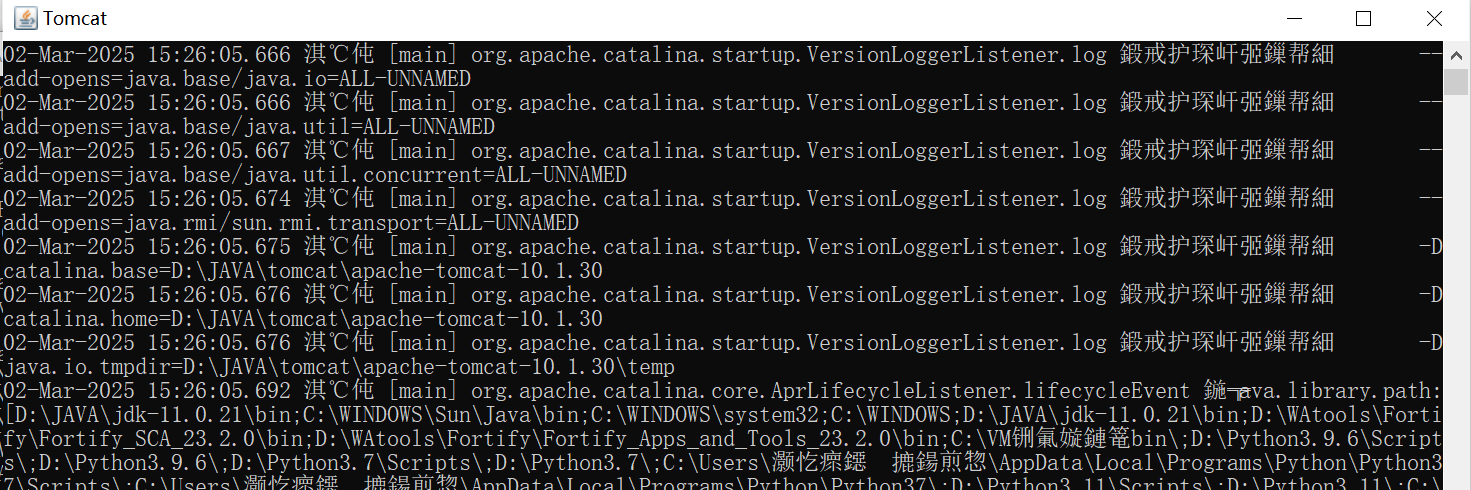Click the scrollbar track below the thumb
Screen dimensions: 1471x490
(1458, 300)
